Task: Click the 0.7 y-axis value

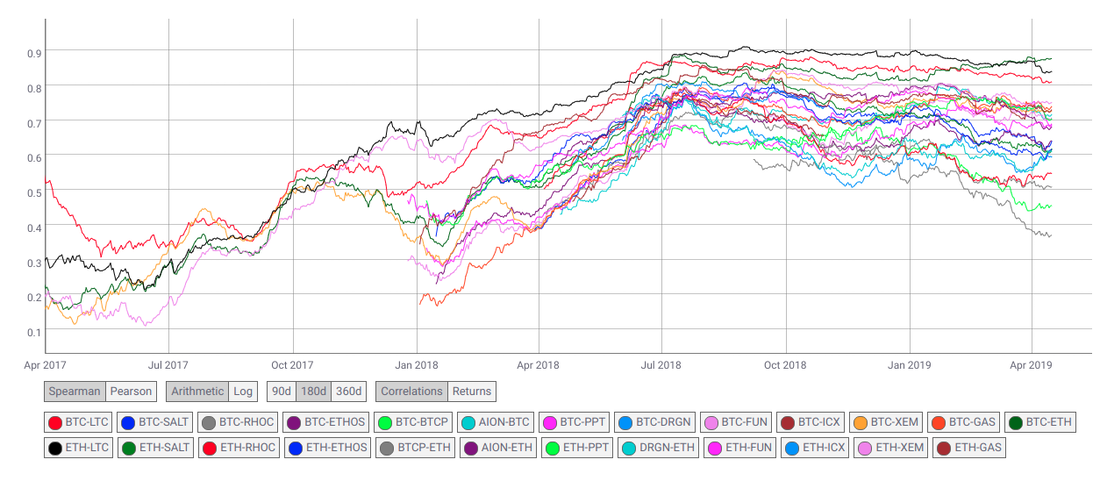Action: coord(34,123)
